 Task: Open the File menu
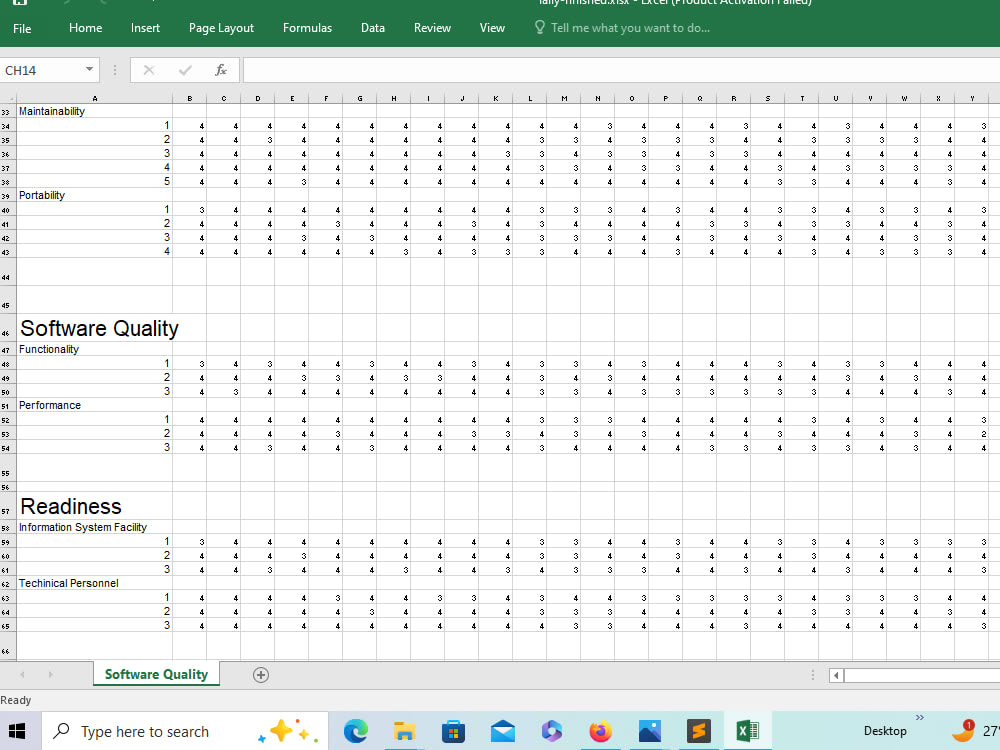[22, 28]
